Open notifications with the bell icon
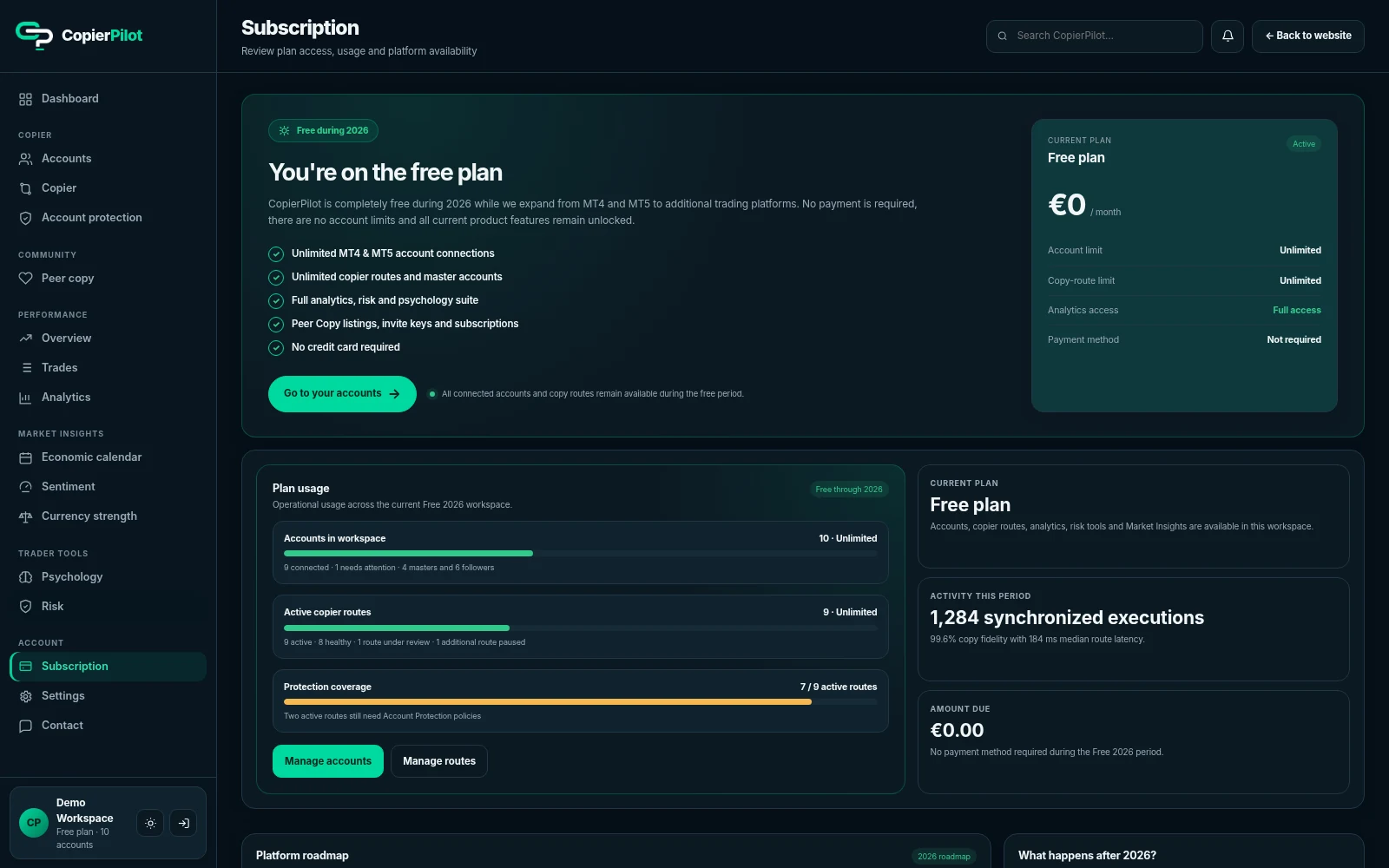This screenshot has width=1389, height=868. 1228,36
